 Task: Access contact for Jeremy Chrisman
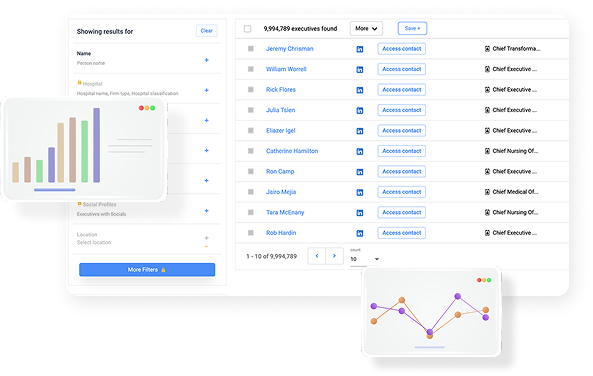click(401, 49)
